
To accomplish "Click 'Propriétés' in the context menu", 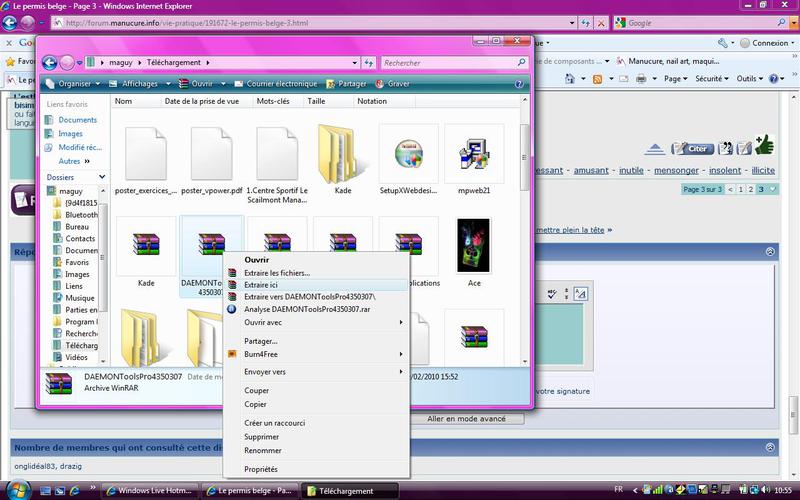I will click(261, 469).
